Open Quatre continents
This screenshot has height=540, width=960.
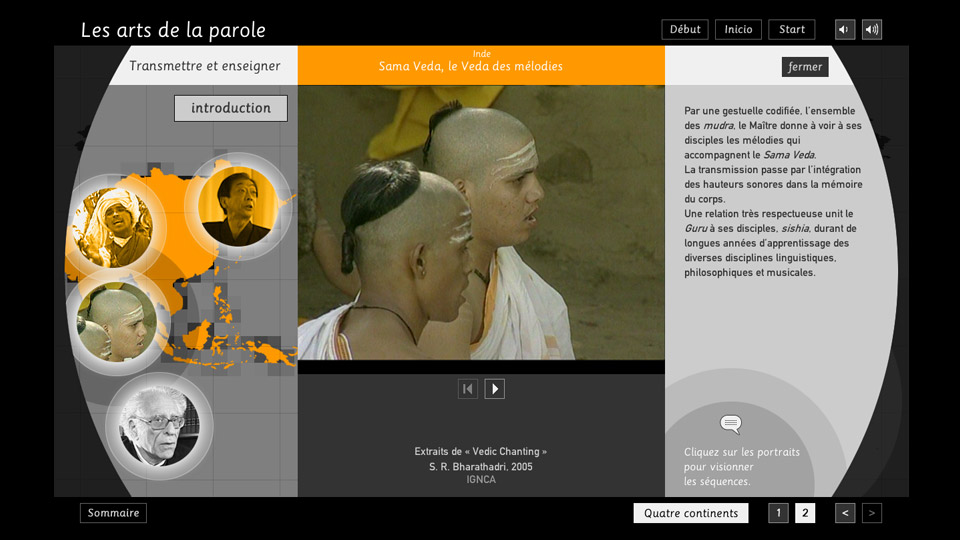tap(691, 513)
